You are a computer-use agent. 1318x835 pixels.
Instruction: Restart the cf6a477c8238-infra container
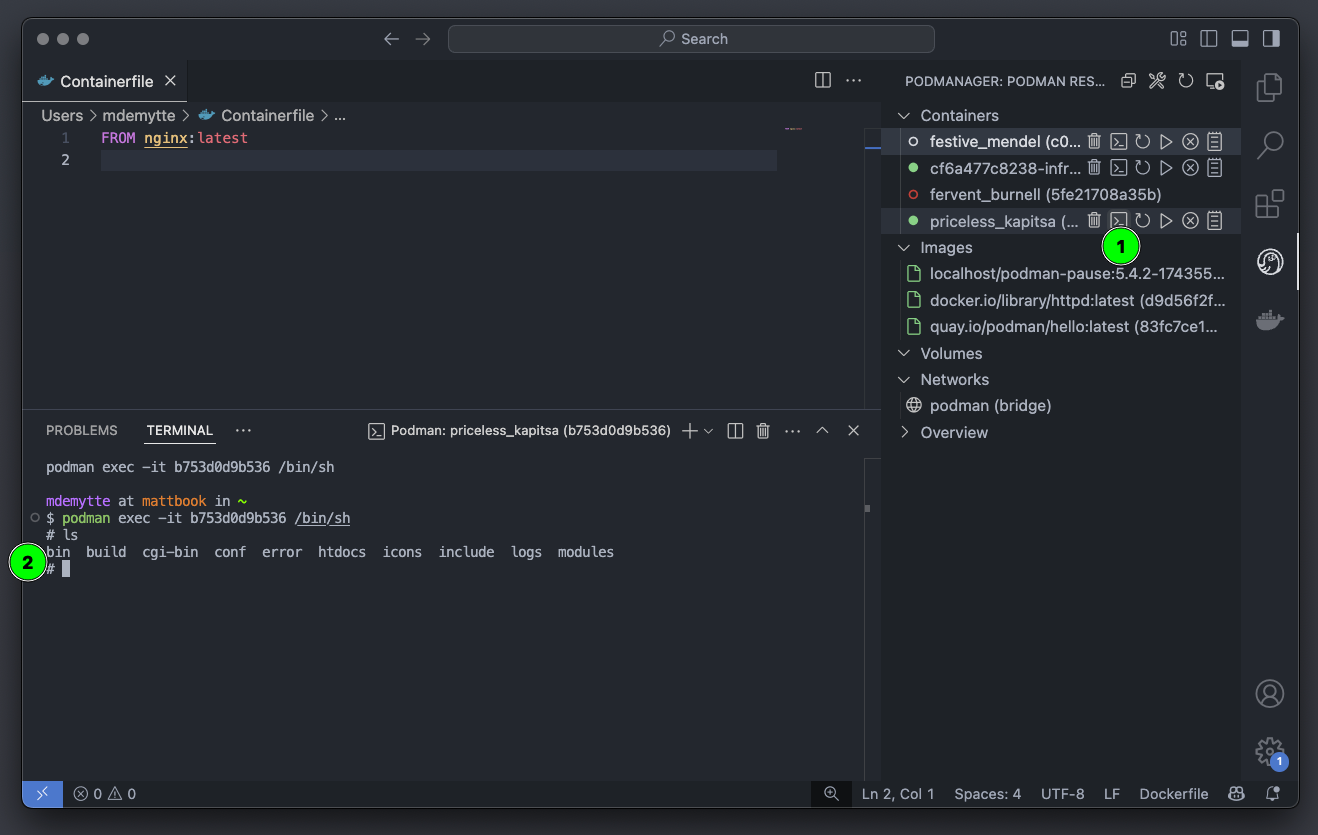1142,167
